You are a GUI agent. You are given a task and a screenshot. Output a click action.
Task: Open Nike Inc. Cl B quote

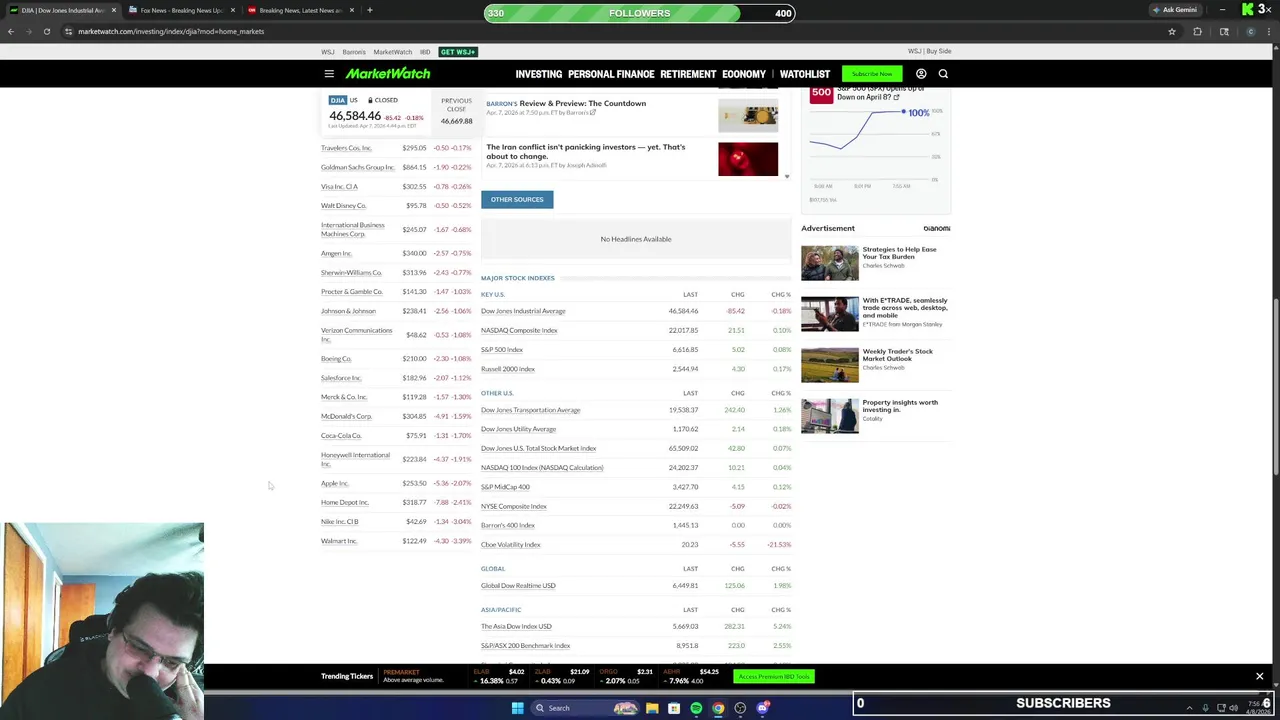pyautogui.click(x=339, y=522)
